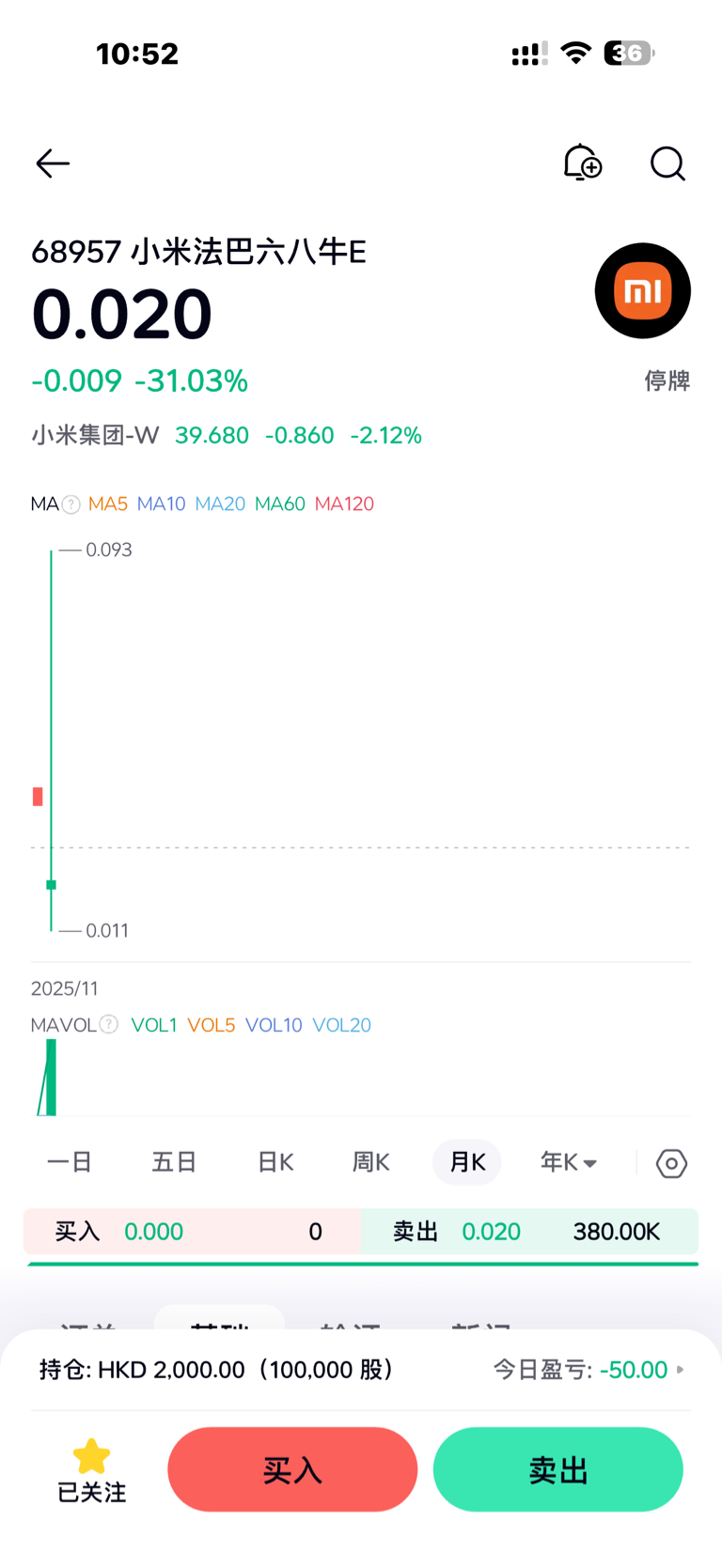This screenshot has width=722, height=1568.
Task: Switch to the 周K chart tab
Action: click(370, 1162)
